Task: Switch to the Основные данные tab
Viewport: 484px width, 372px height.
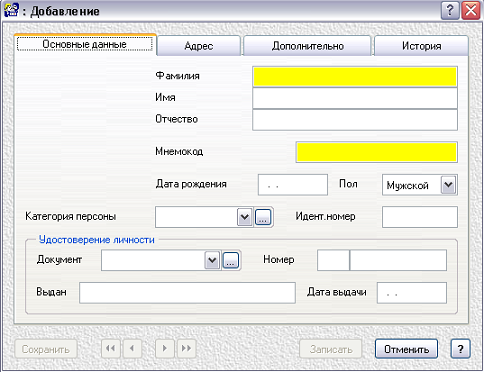Action: coord(85,44)
